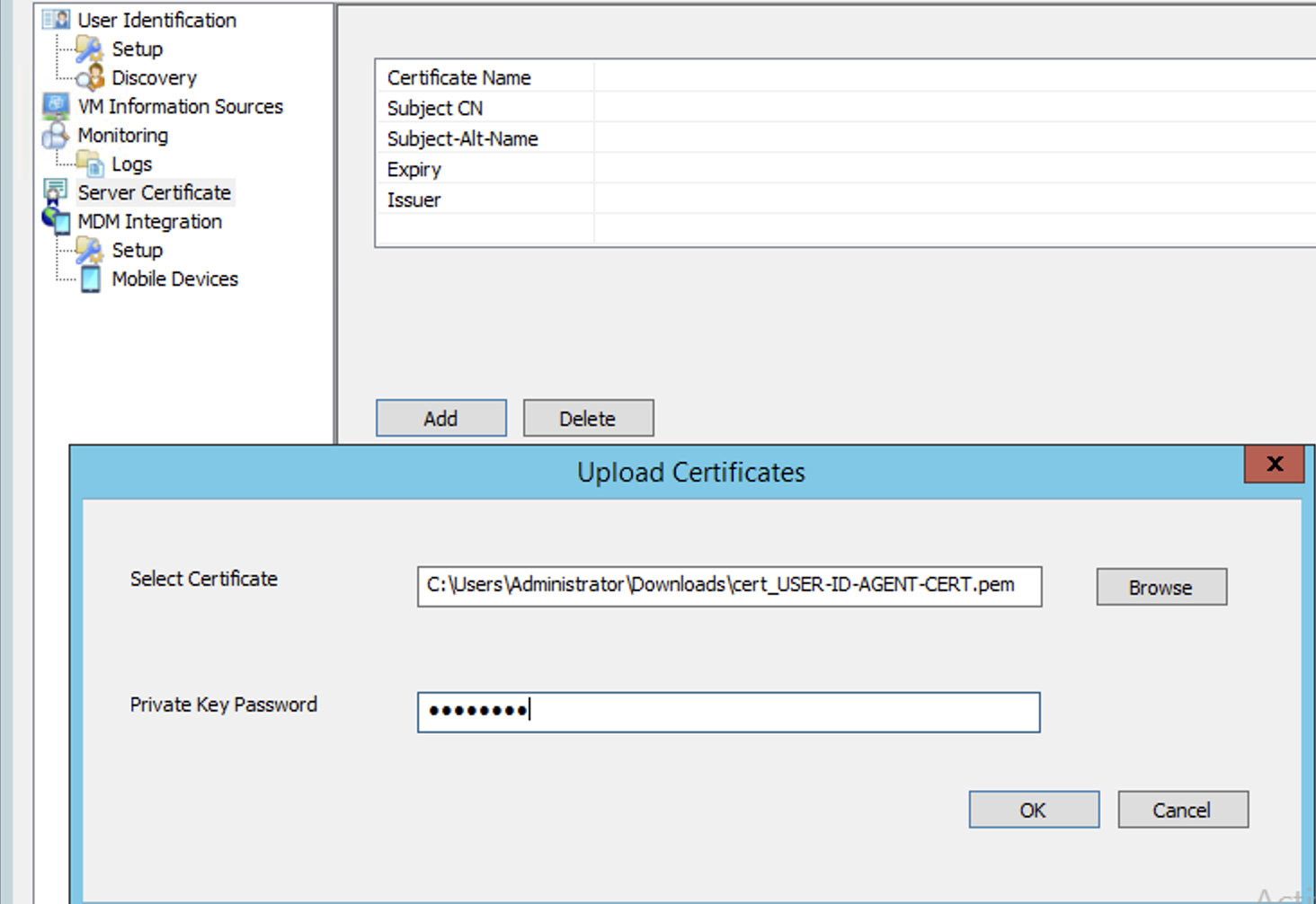Image resolution: width=1316 pixels, height=904 pixels.
Task: Open the Mobile Devices phone icon
Action: pyautogui.click(x=90, y=279)
